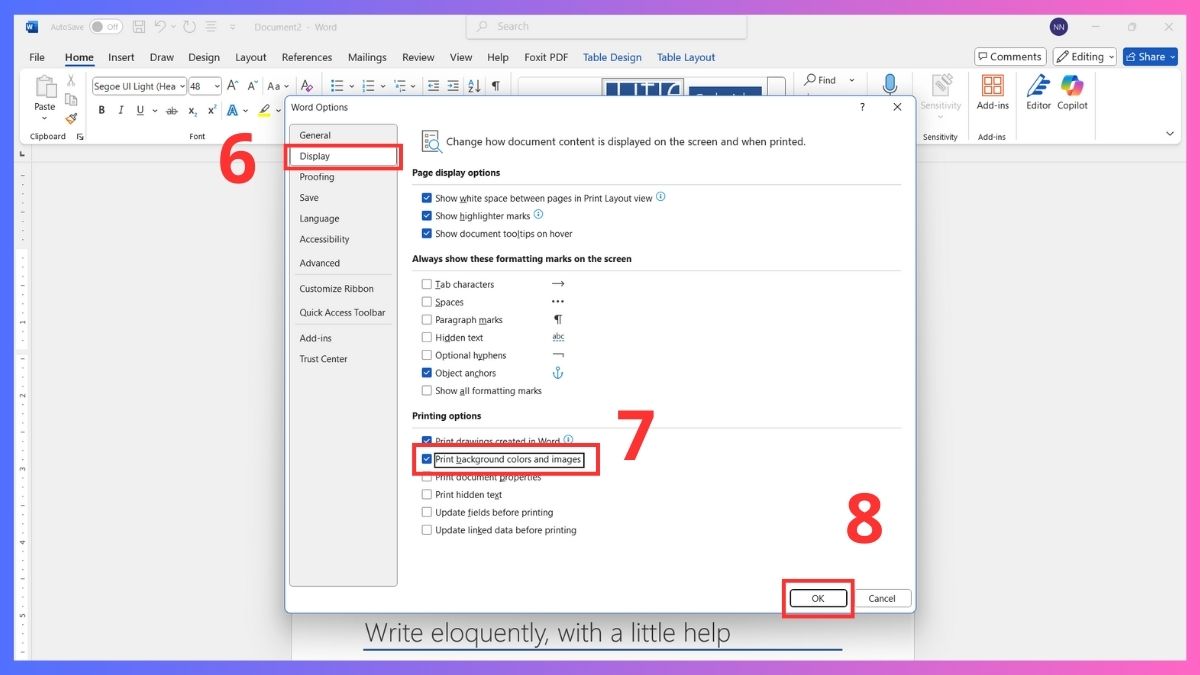Screen dimensions: 1200x675
Task: Expand the Find dropdown arrow
Action: (x=852, y=80)
